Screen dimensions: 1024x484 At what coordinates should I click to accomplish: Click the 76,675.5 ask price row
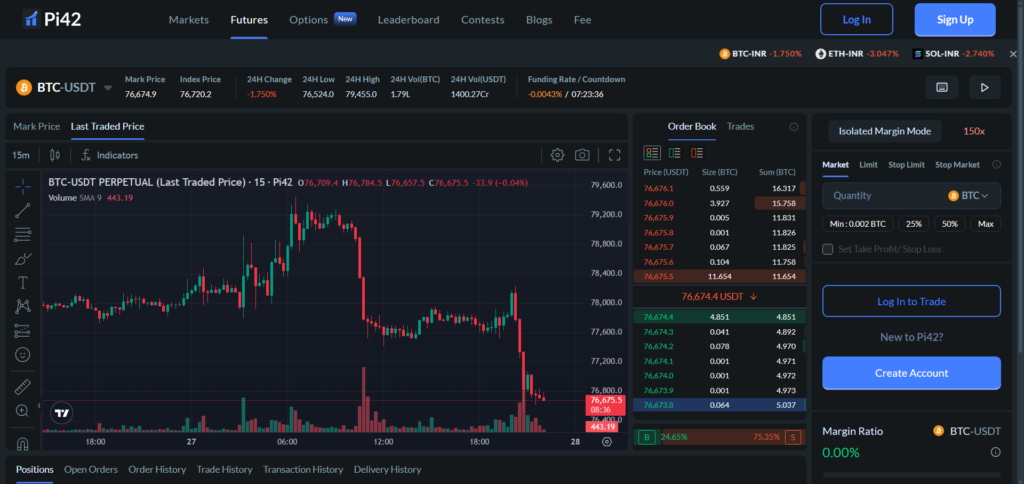pos(721,277)
